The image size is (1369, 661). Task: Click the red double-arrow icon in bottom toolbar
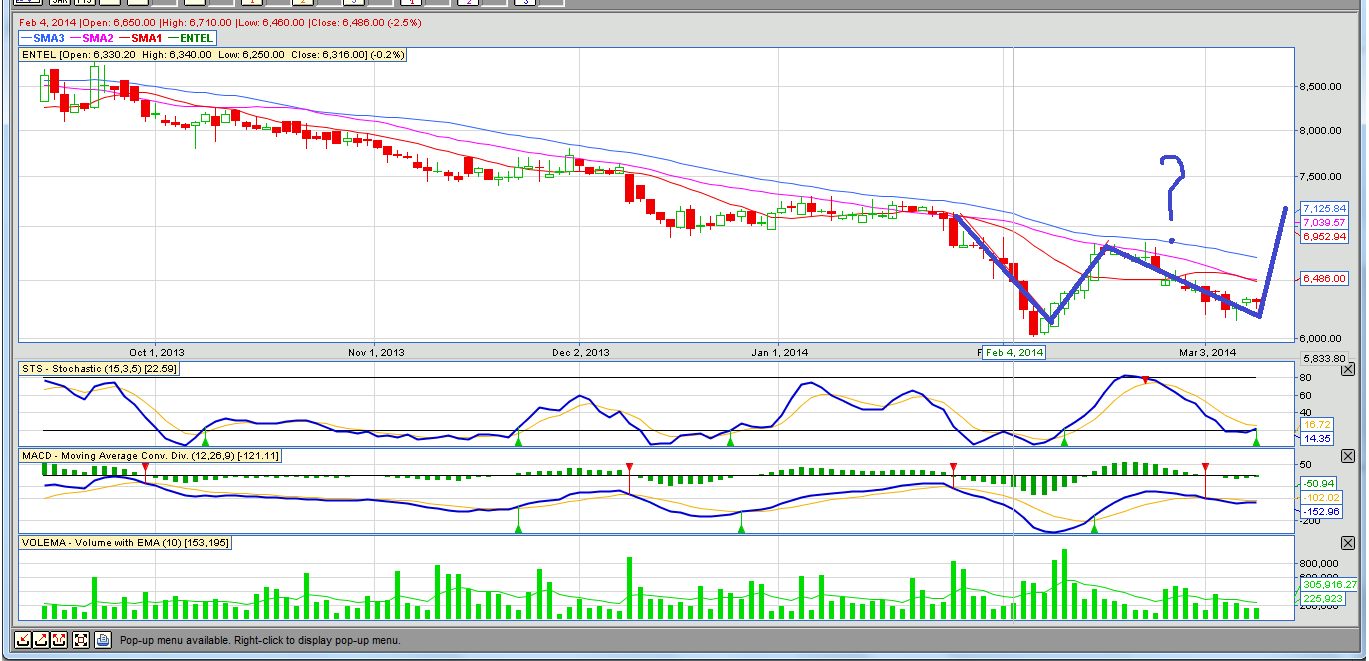(x=60, y=640)
